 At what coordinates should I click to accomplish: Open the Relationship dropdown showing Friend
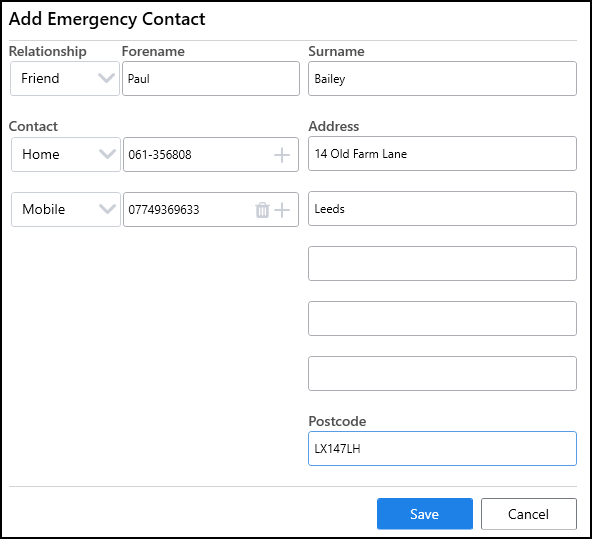[x=65, y=79]
